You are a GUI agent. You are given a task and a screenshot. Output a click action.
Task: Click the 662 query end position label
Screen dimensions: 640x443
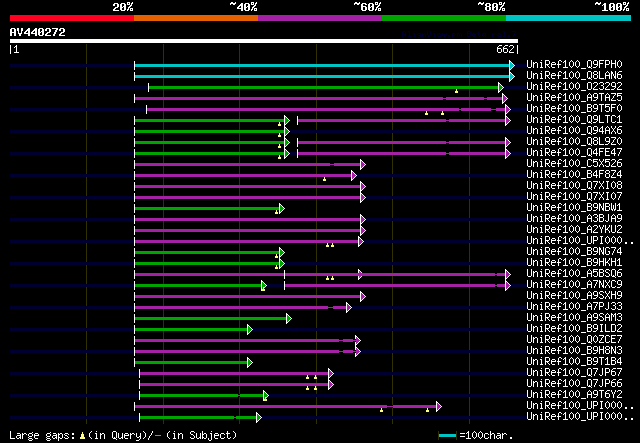tap(505, 49)
